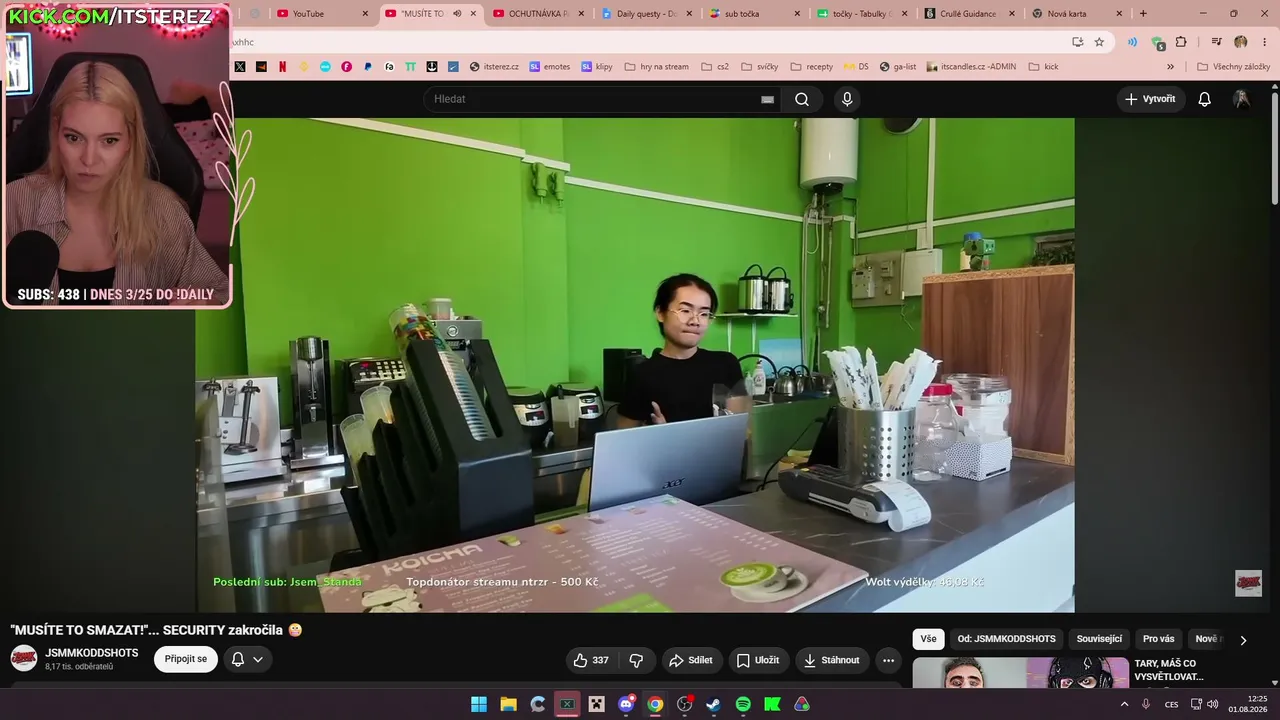
Task: Click the Sdílet share button
Action: click(690, 660)
